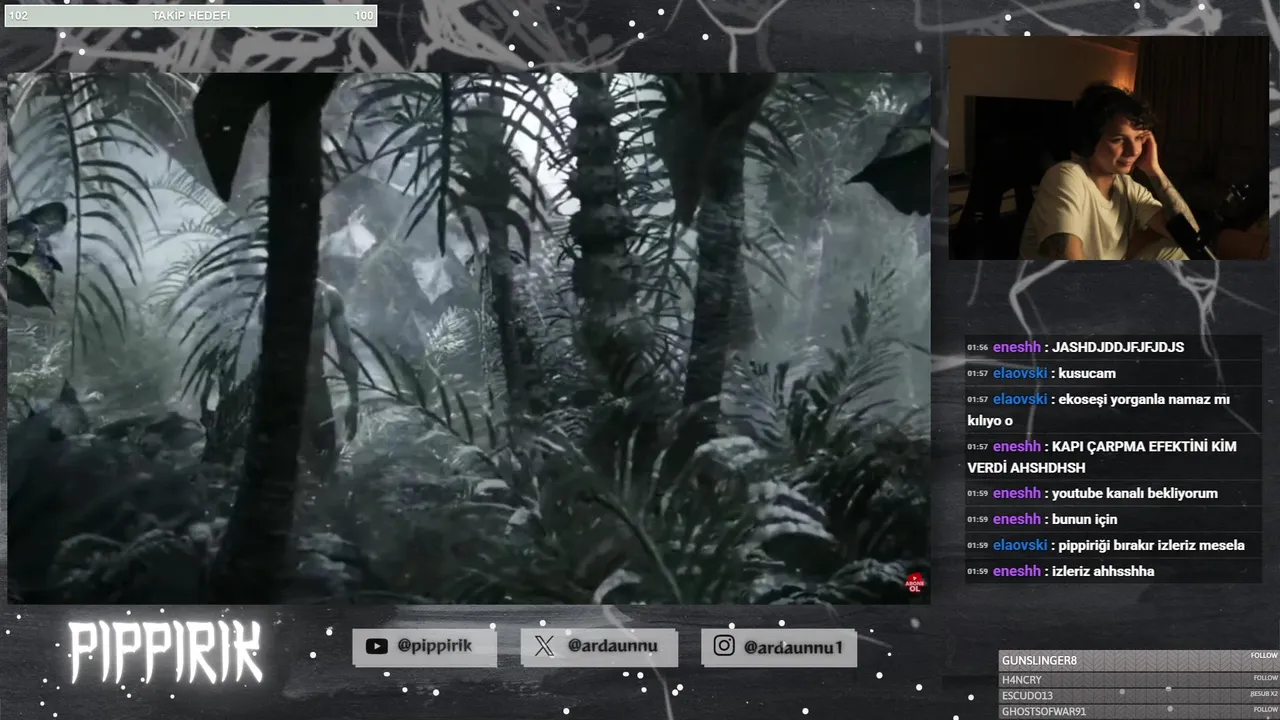Viewport: 1280px width, 720px height.
Task: Click the 01:56 timestamp on the JASHDJDDJFJFJDJS message
Action: [977, 348]
